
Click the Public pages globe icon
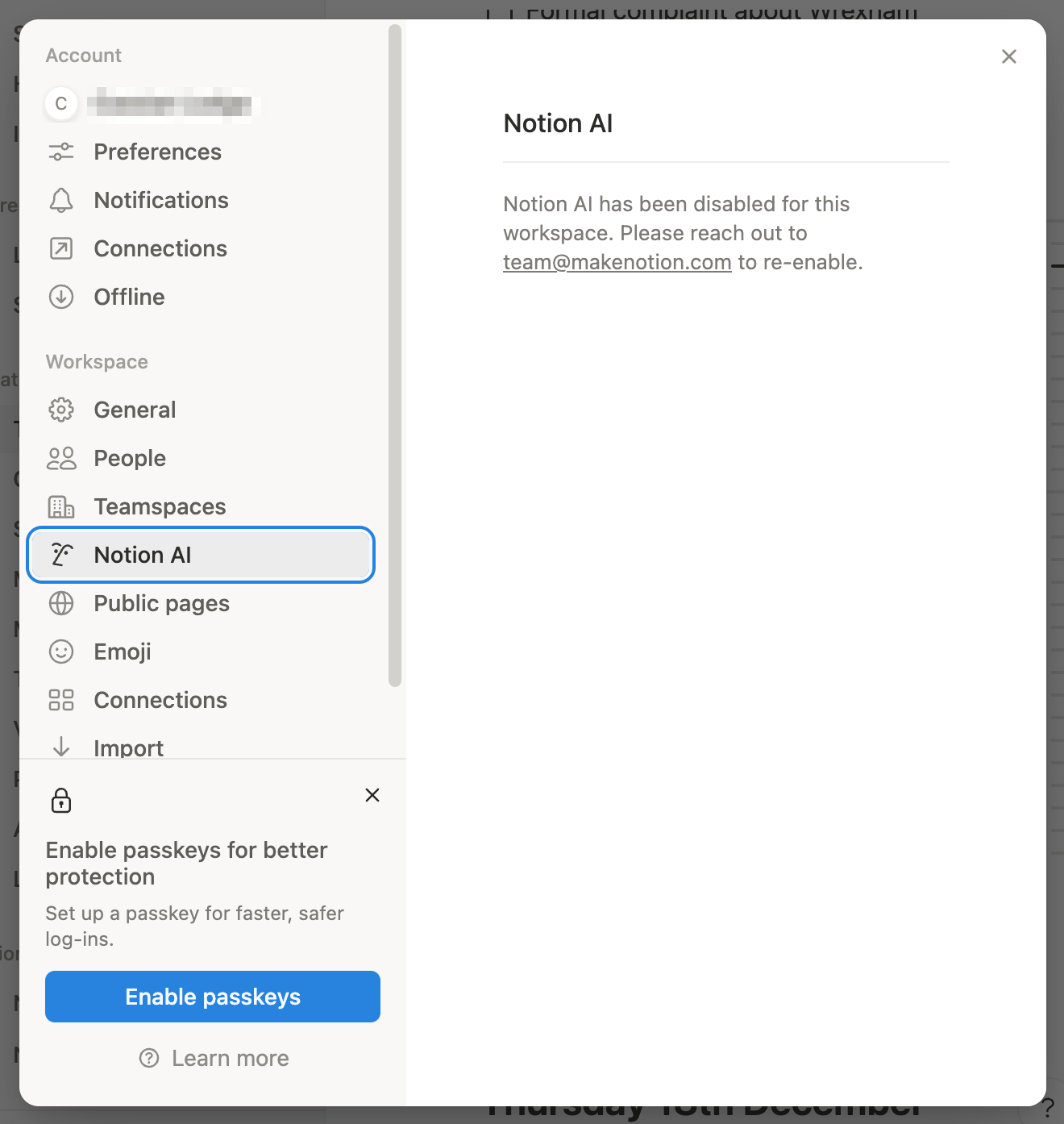click(61, 603)
